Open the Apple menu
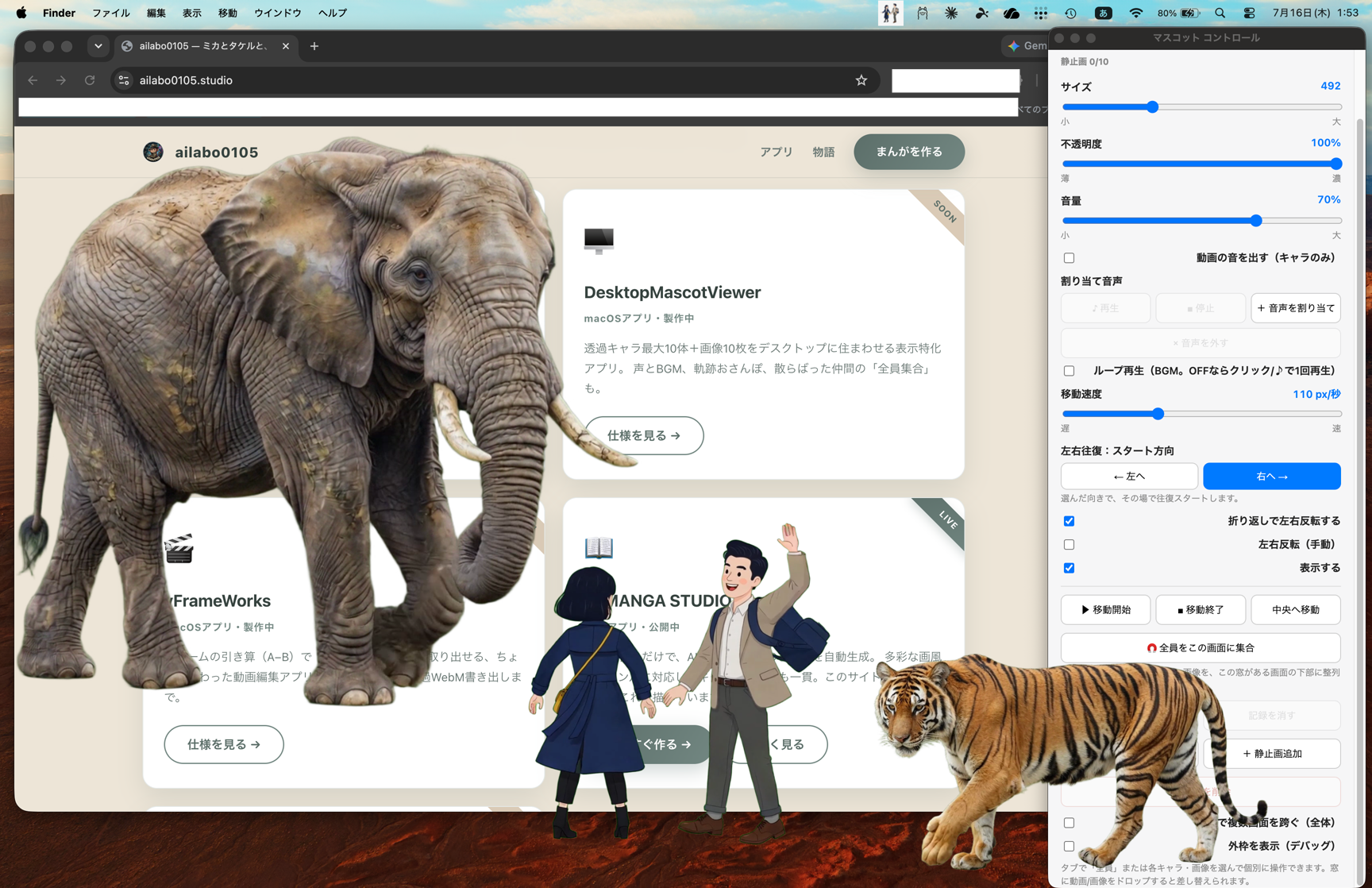The width and height of the screenshot is (1372, 888). tap(21, 13)
